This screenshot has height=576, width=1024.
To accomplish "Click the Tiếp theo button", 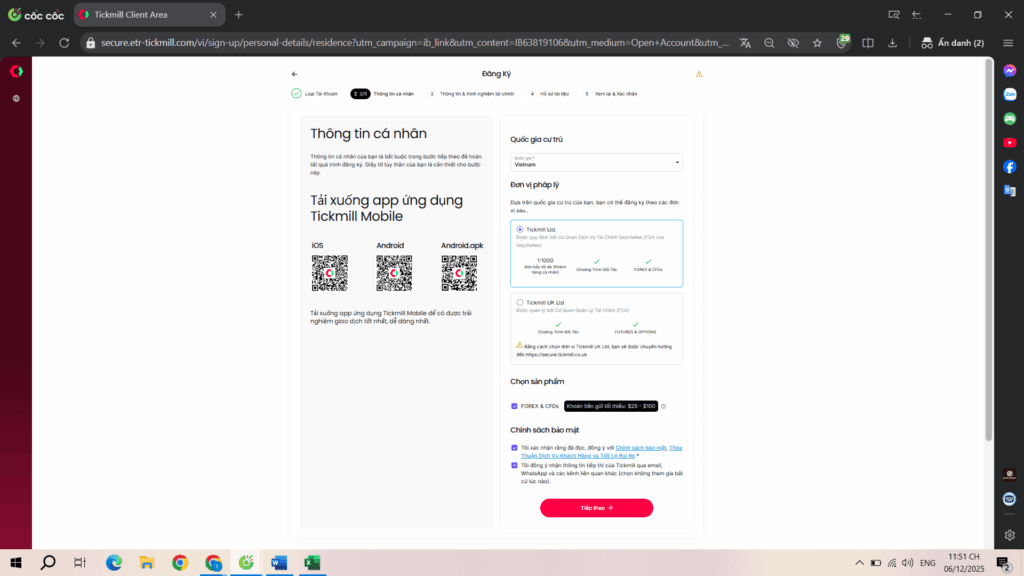I will tap(596, 507).
